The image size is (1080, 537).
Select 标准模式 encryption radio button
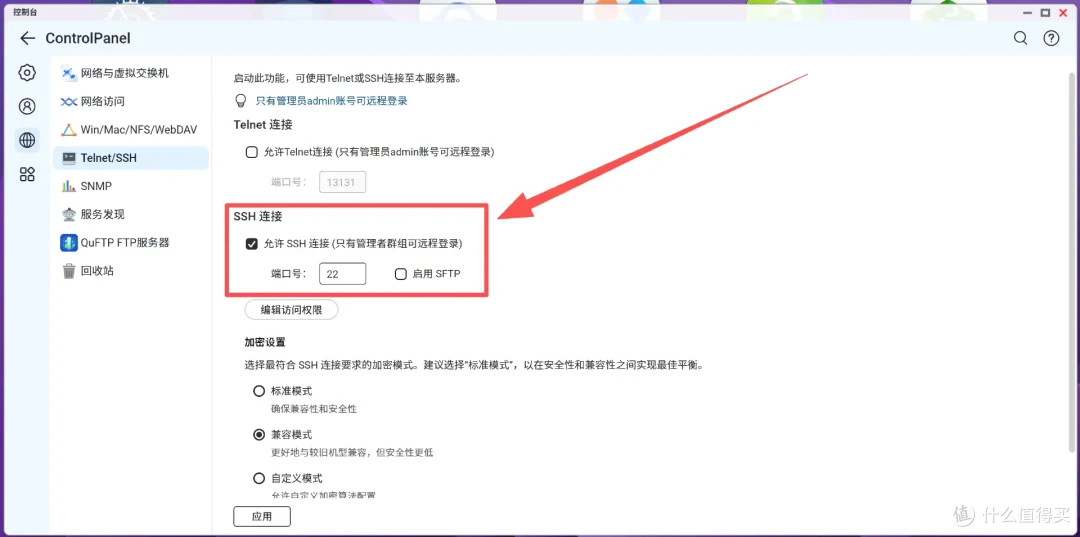(259, 391)
